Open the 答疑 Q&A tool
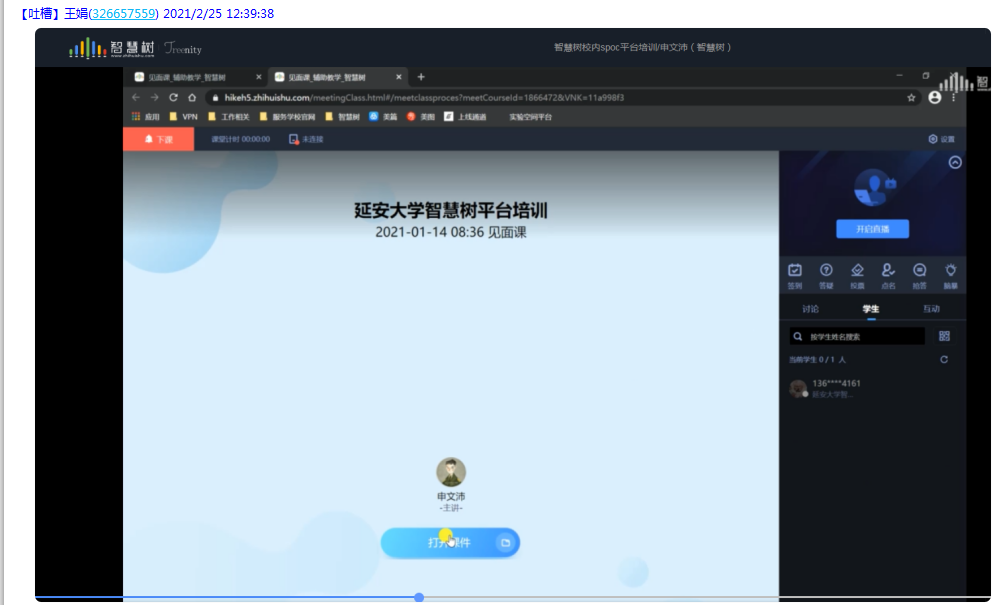Screen dimensions: 994x605 click(826, 274)
